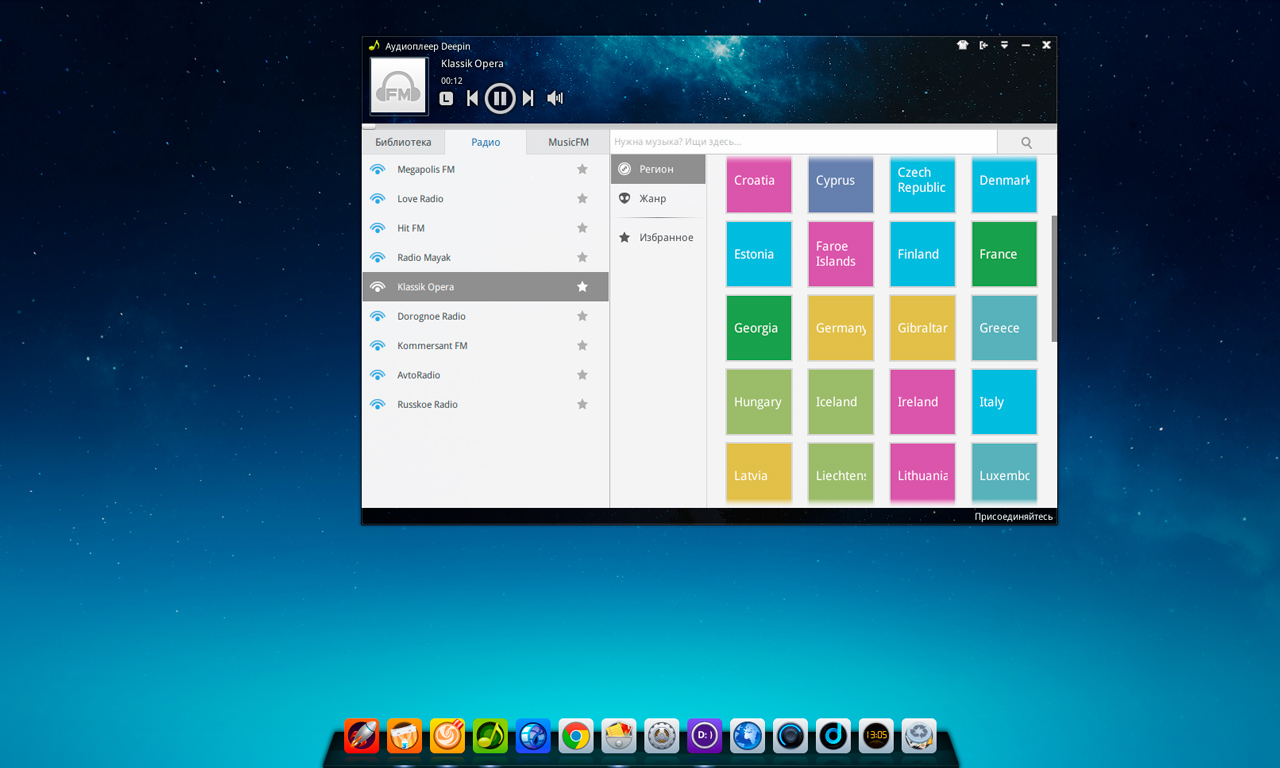Viewport: 1280px width, 768px height.
Task: Open the MusicFM tab
Action: point(568,142)
